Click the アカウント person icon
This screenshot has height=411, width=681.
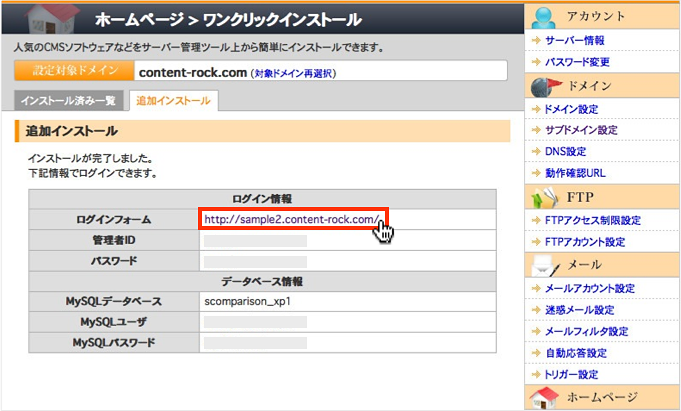pyautogui.click(x=543, y=17)
